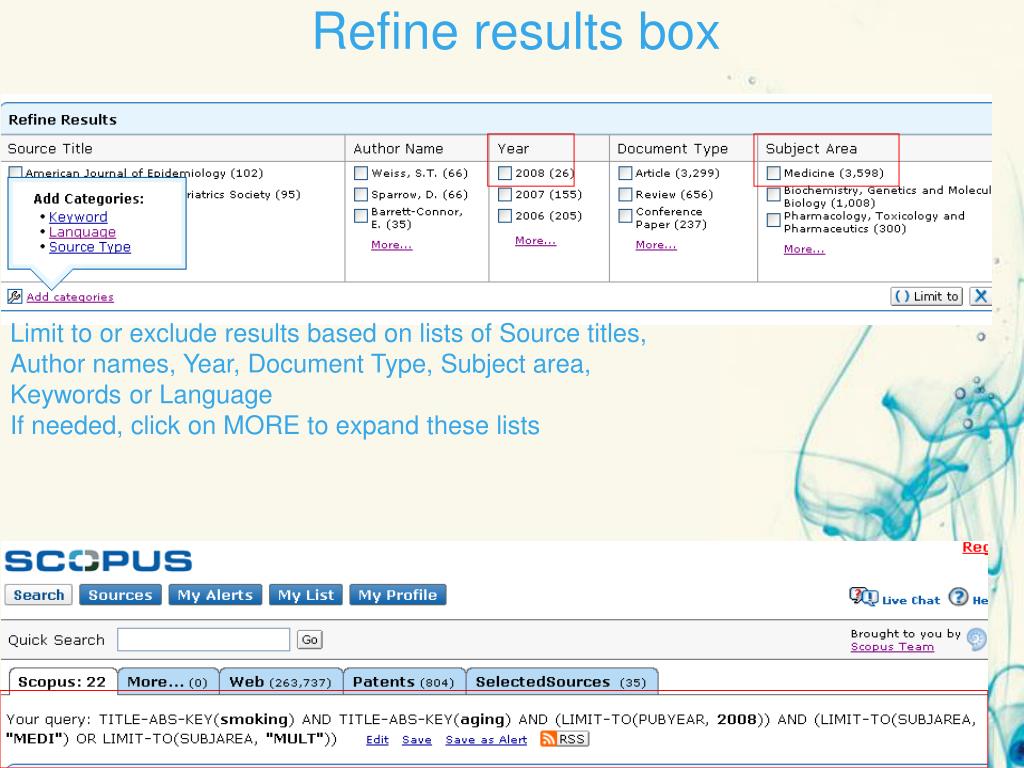1024x768 pixels.
Task: Expand Document Type list with More...
Action: 656,245
